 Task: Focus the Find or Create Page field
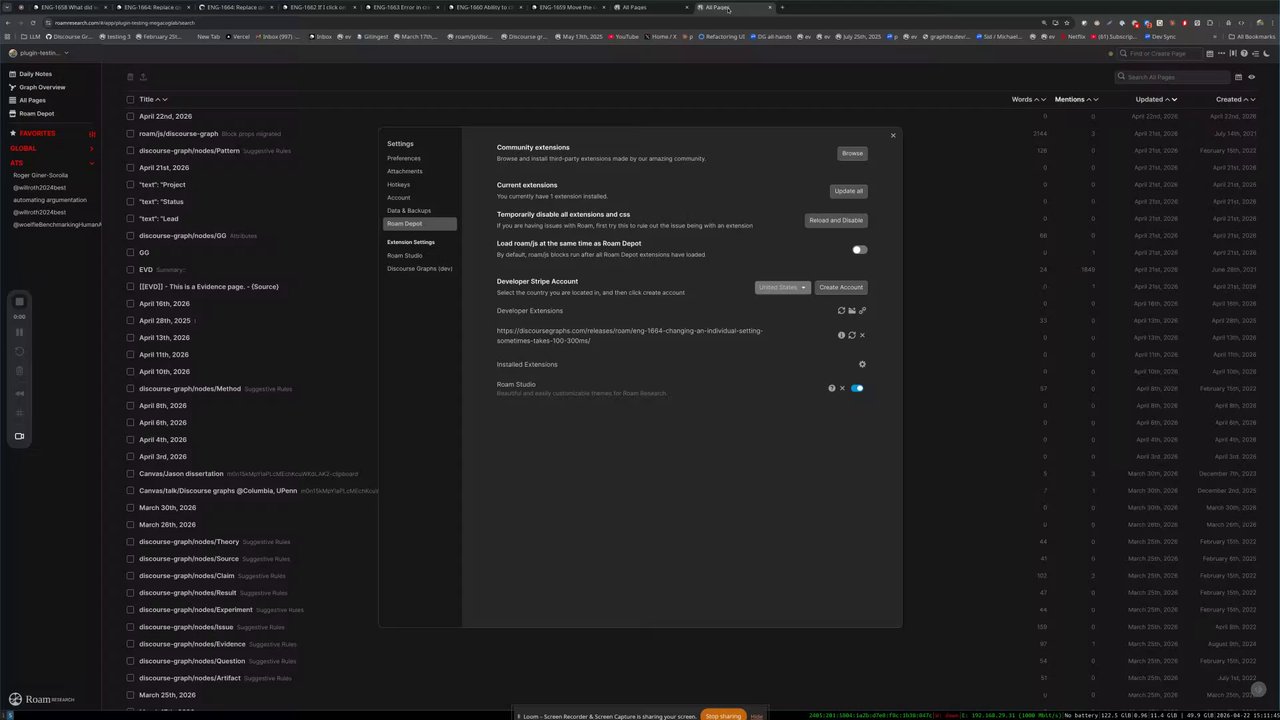tap(1158, 54)
